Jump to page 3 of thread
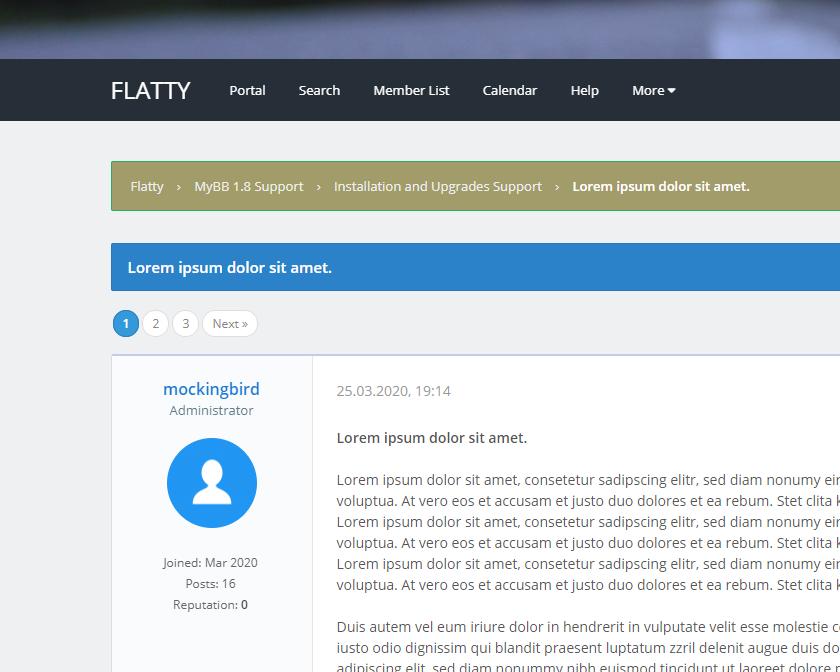This screenshot has height=672, width=840. pos(185,324)
